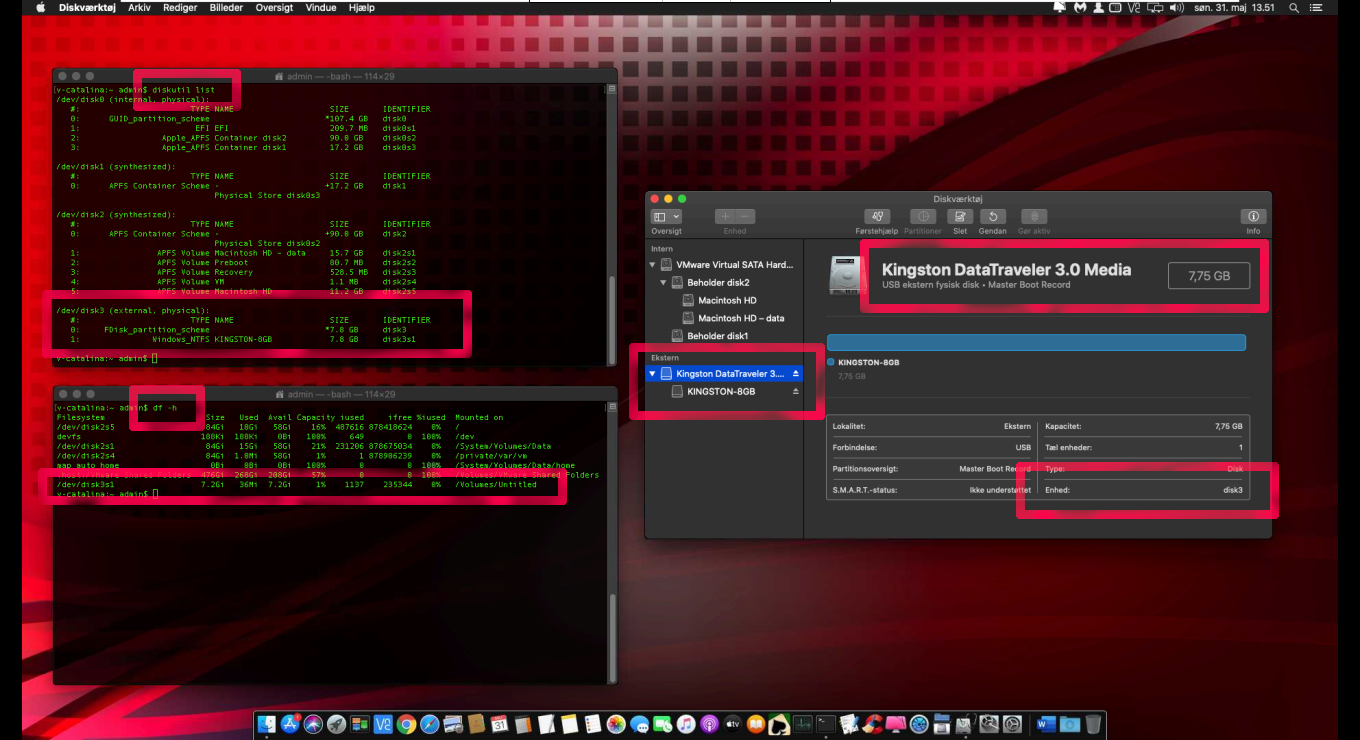Collapse the Kingston DataTraveler disclosure triangle
The width and height of the screenshot is (1360, 740).
pyautogui.click(x=654, y=374)
